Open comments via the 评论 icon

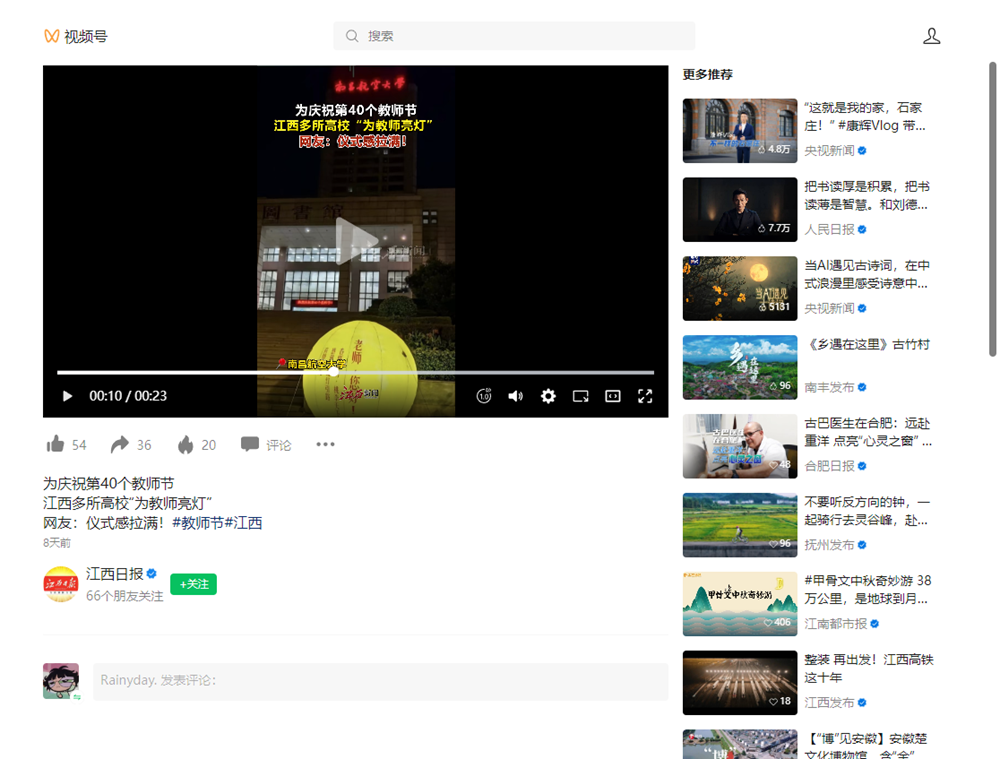pos(250,444)
